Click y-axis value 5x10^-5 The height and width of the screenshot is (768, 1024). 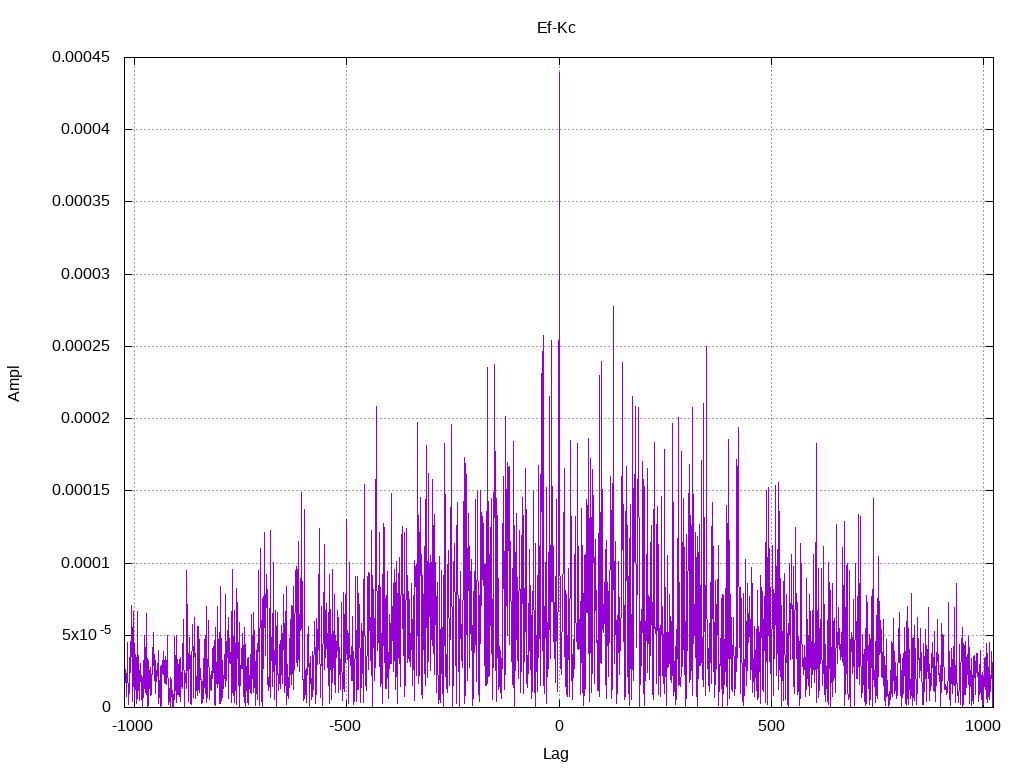point(86,633)
